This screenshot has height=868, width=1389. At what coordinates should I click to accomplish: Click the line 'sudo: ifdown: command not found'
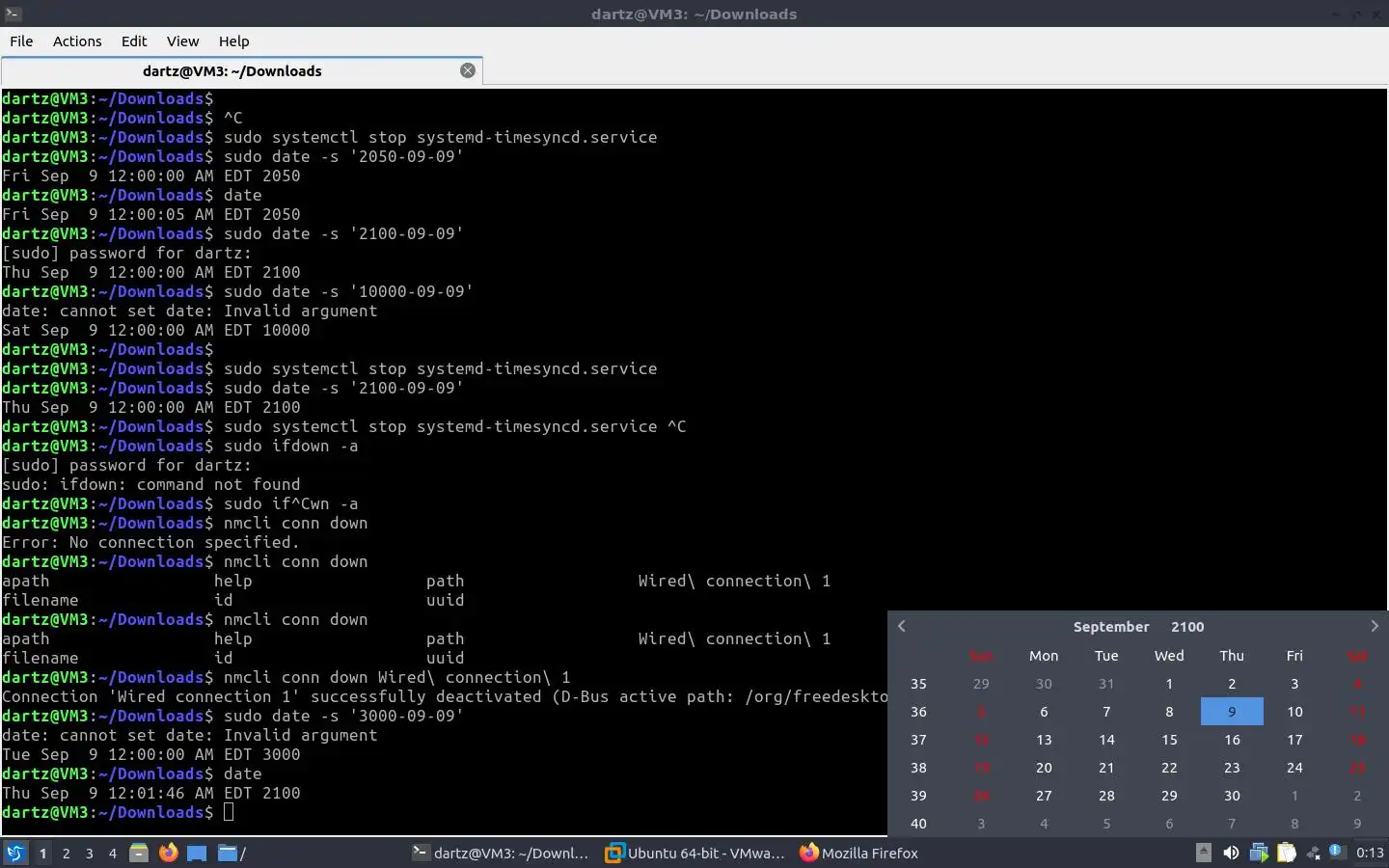(x=150, y=484)
